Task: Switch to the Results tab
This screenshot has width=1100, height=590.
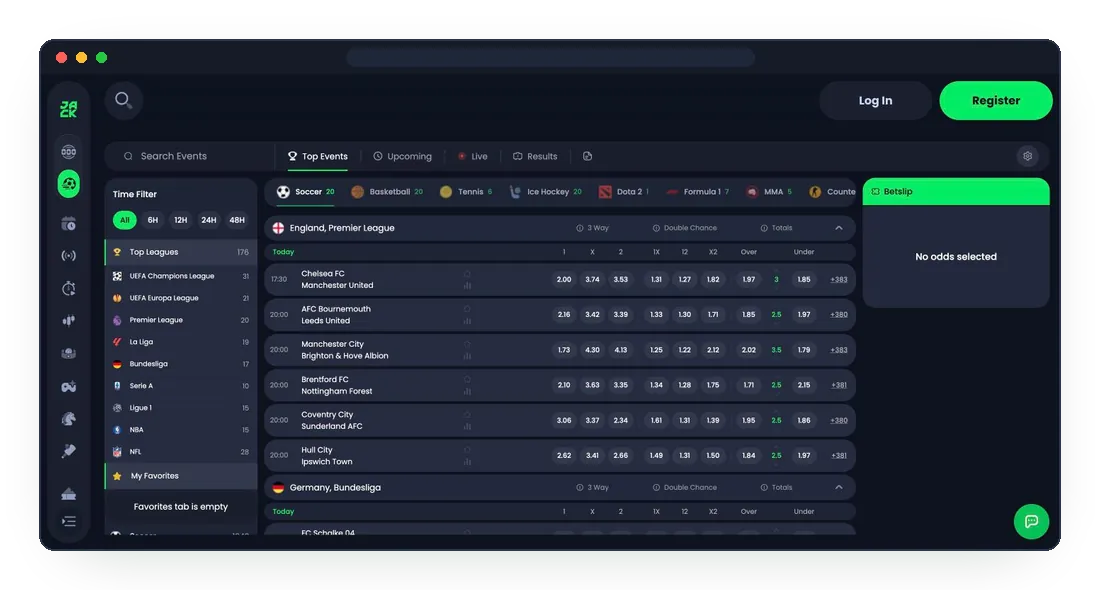Action: click(535, 156)
